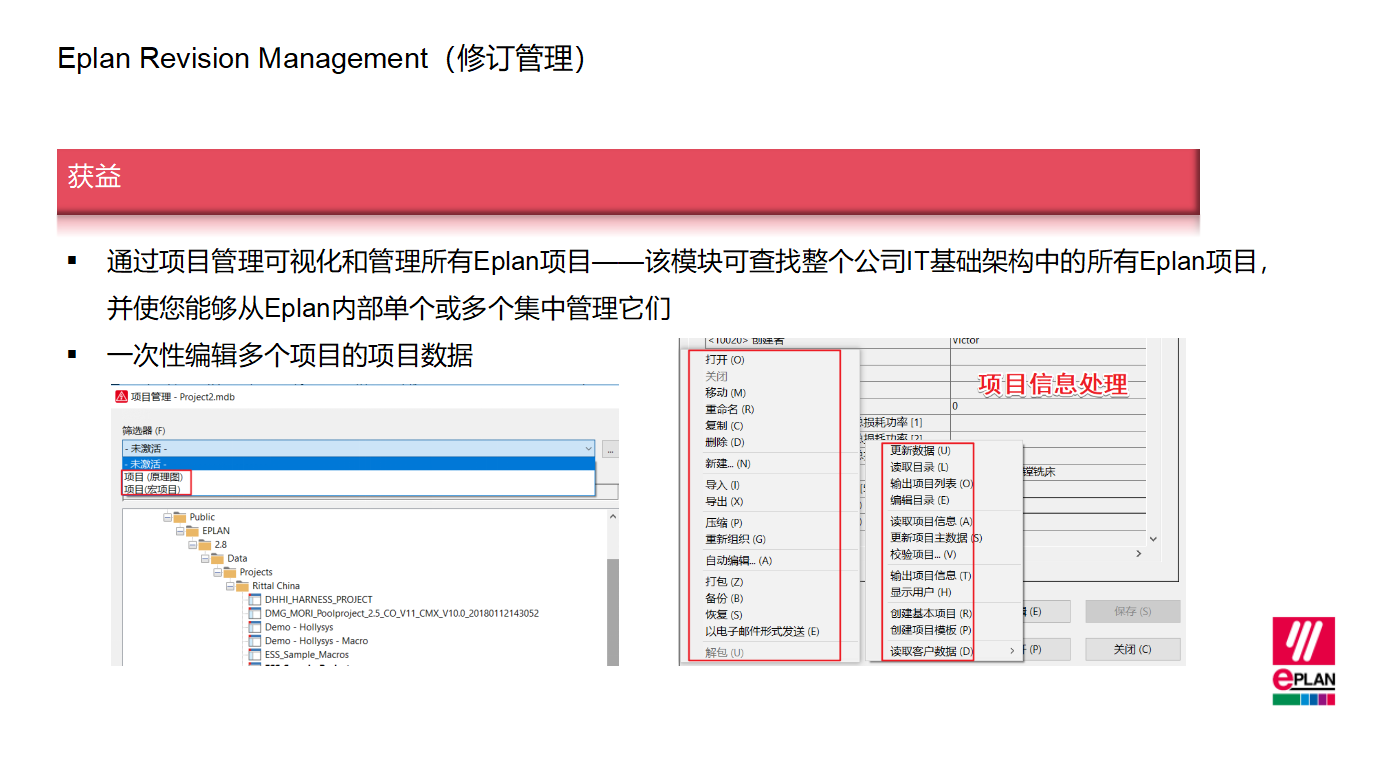Click the 关闭 (C) dialog button
The width and height of the screenshot is (1392, 779).
[1133, 649]
